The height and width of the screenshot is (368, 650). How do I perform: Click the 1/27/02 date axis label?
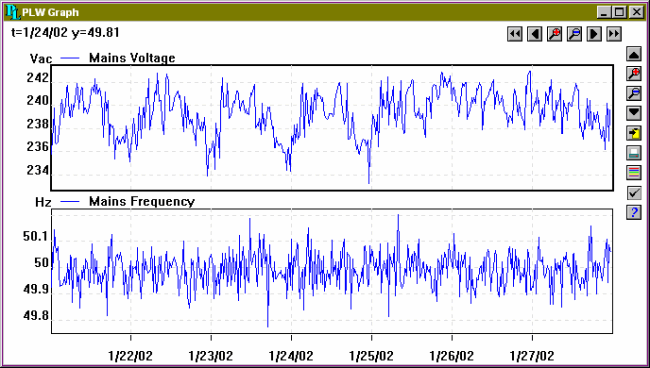[x=532, y=356]
